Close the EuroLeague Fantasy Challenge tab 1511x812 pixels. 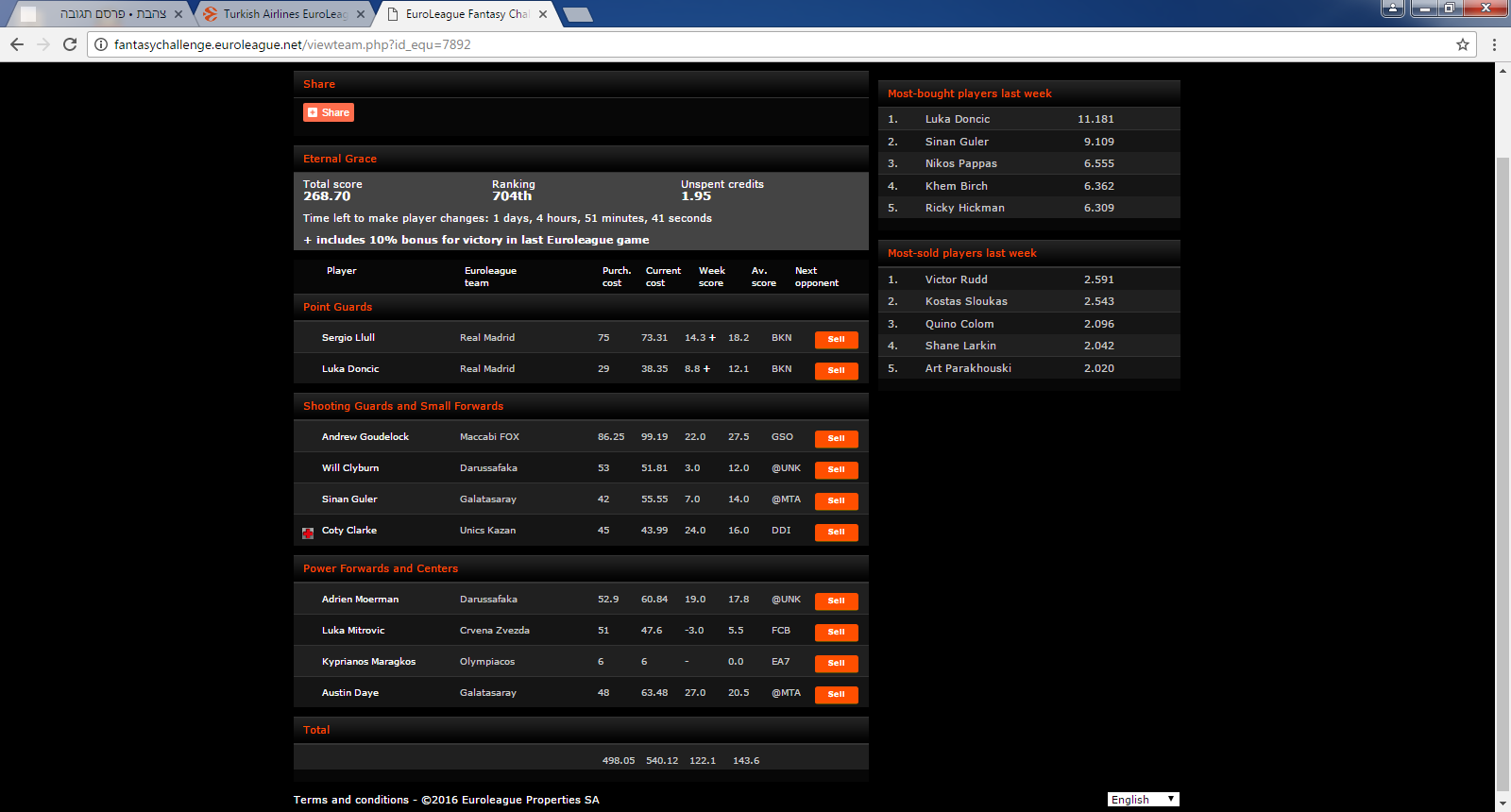(543, 14)
